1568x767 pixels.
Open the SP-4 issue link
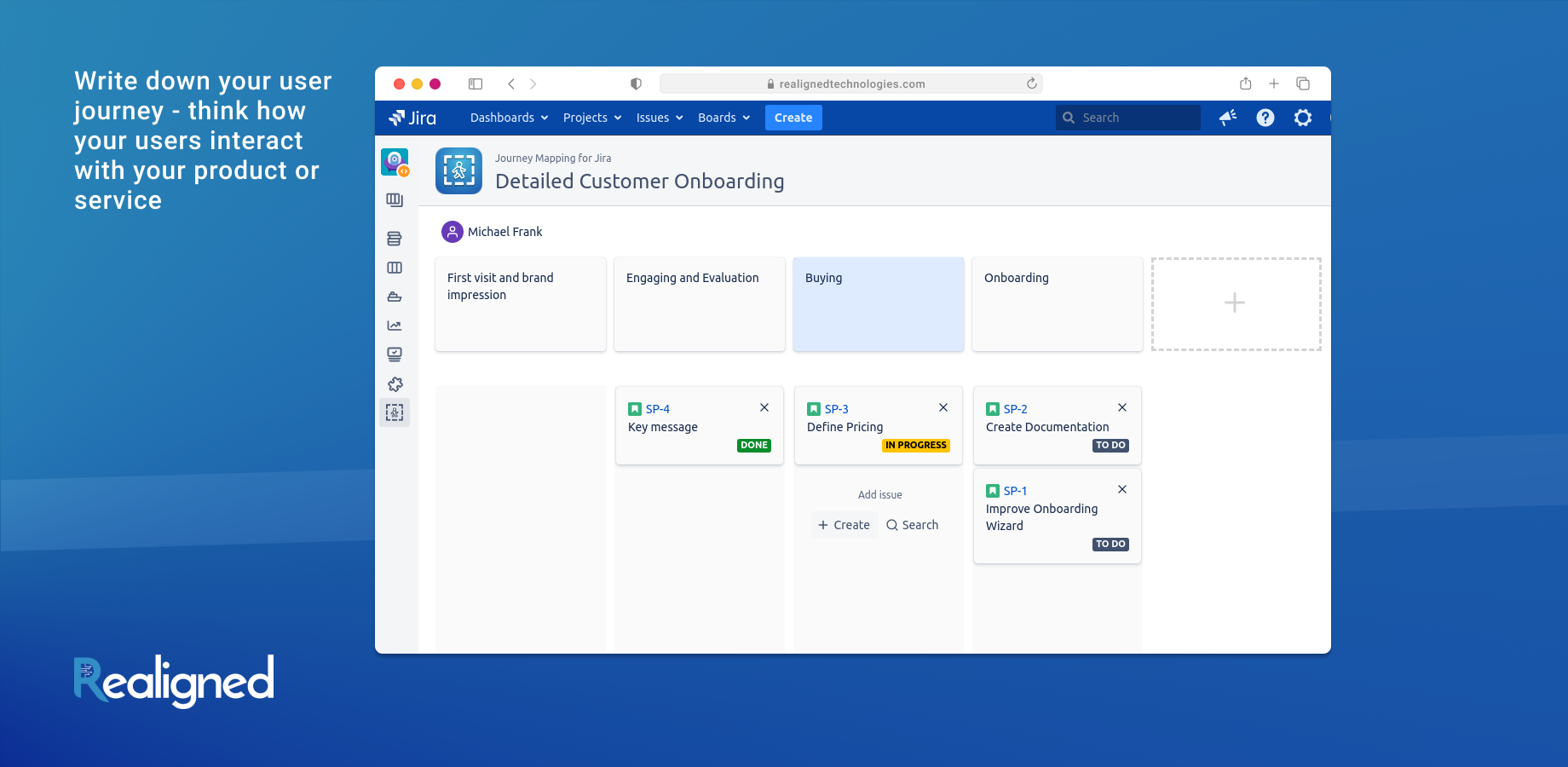(x=658, y=409)
